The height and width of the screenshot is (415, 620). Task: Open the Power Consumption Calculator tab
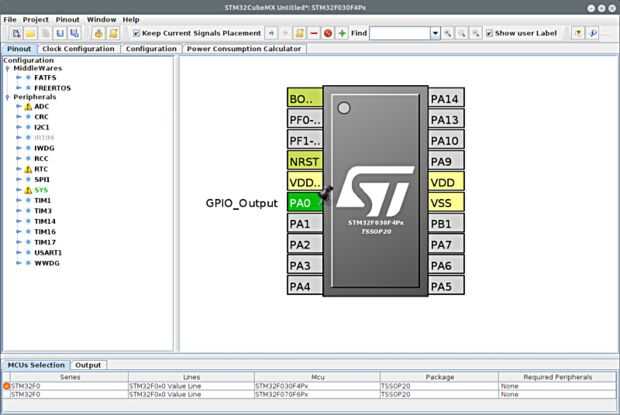[244, 49]
